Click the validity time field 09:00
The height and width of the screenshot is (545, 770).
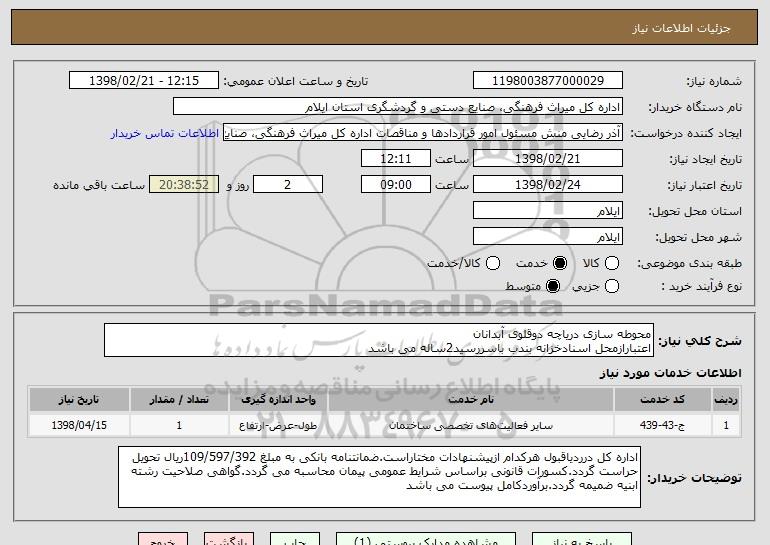[396, 185]
